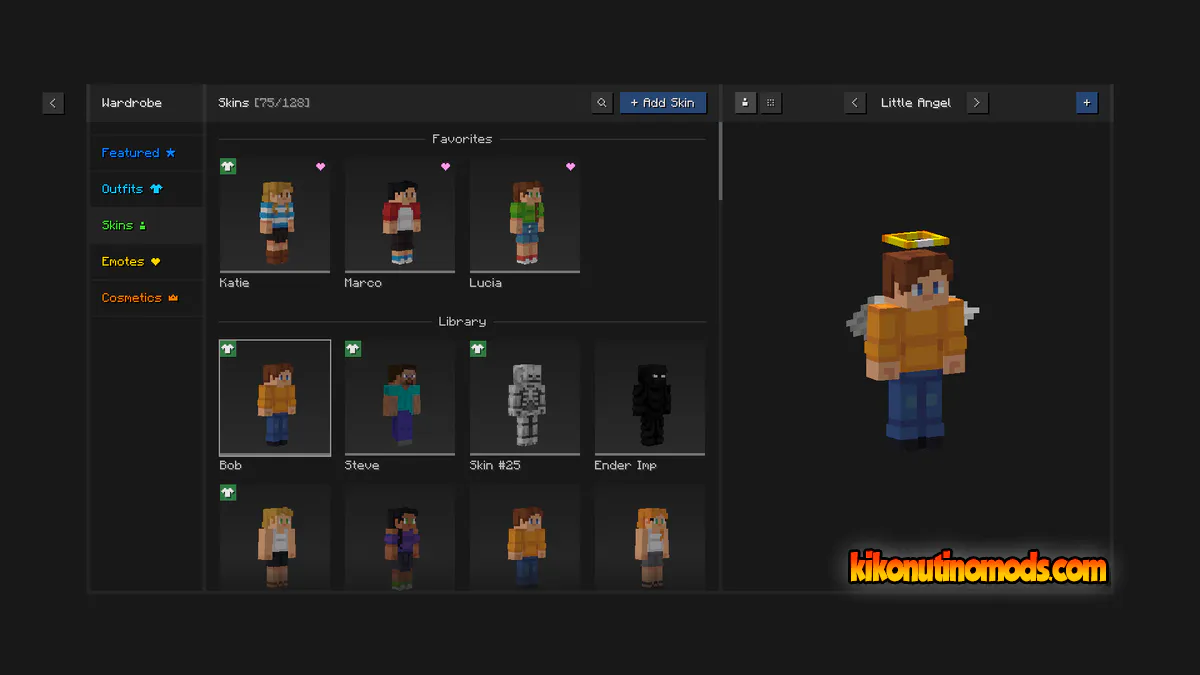Switch to the grid dots view icon

point(770,103)
